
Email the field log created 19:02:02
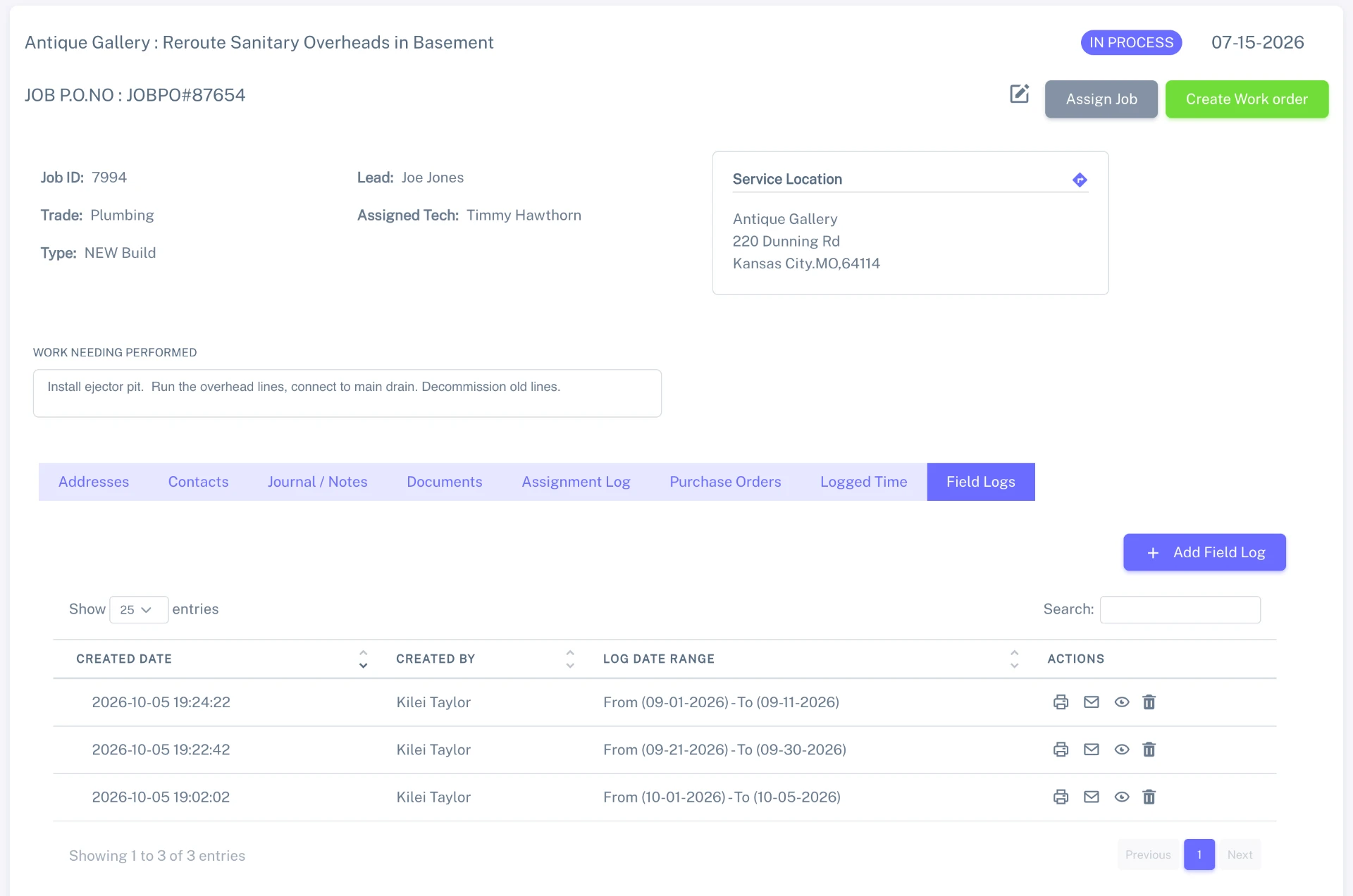click(x=1091, y=797)
